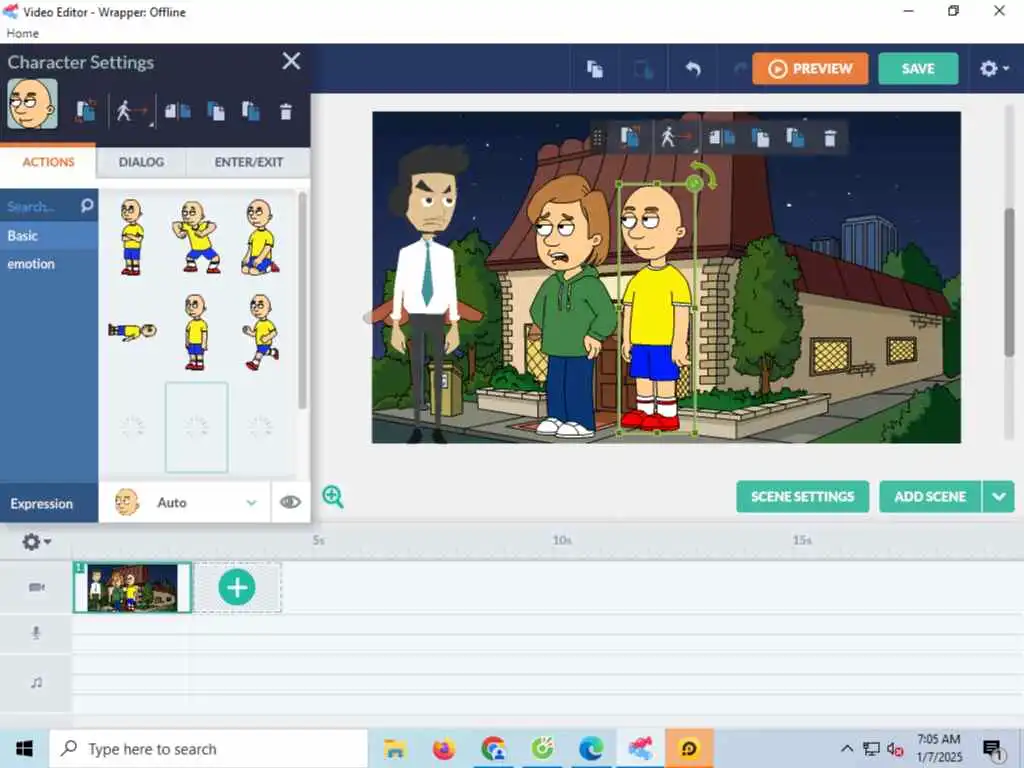Click the flip character icon in Character Settings
Viewport: 1024px width, 768px height.
(177, 111)
